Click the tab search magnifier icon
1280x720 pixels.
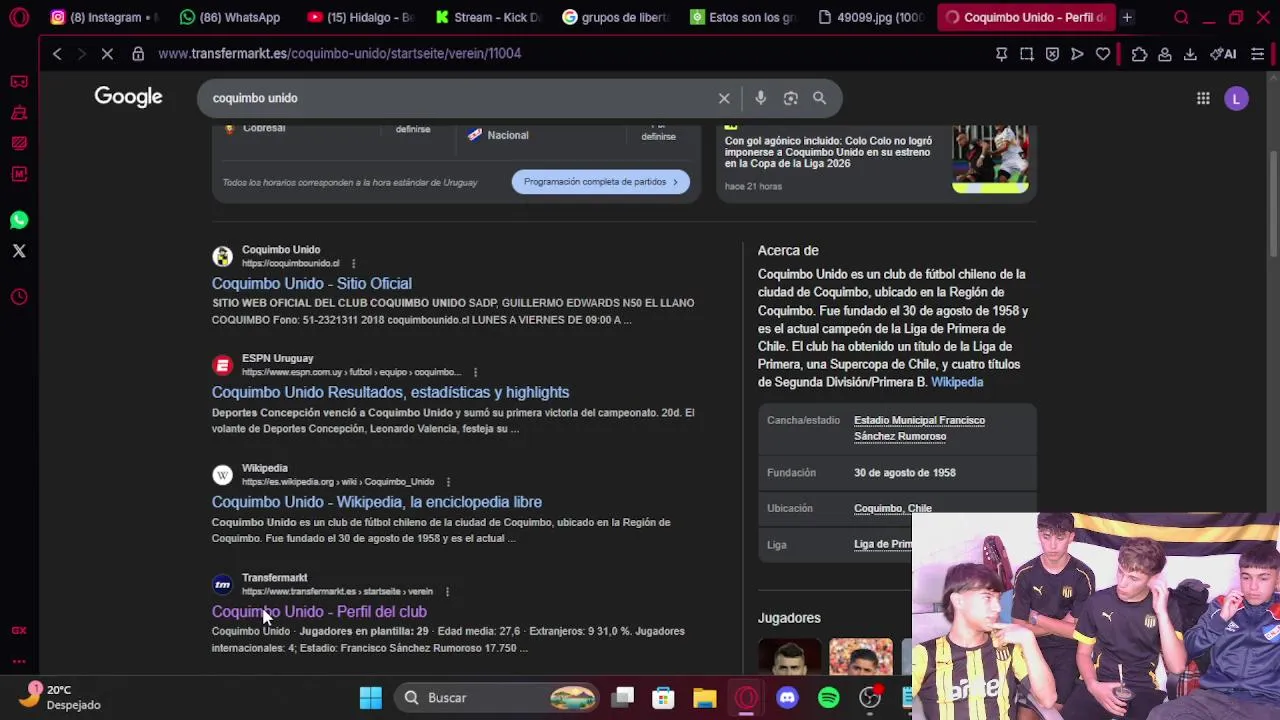pyautogui.click(x=1181, y=17)
